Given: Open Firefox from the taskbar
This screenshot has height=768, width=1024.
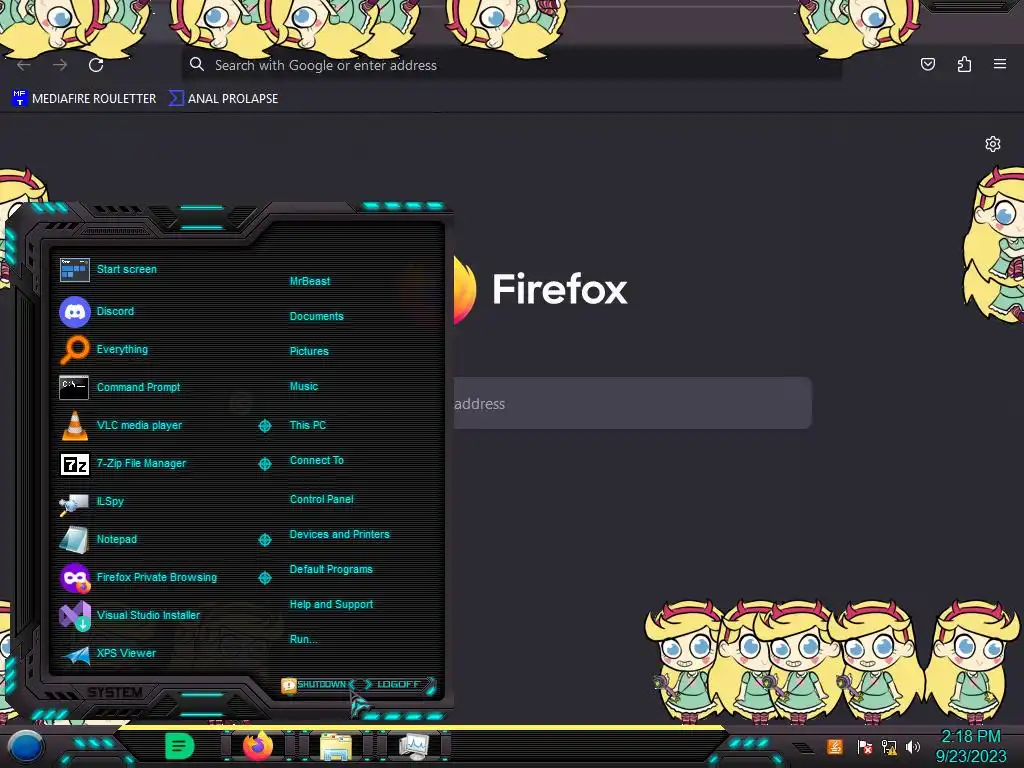Looking at the screenshot, I should click(x=258, y=746).
